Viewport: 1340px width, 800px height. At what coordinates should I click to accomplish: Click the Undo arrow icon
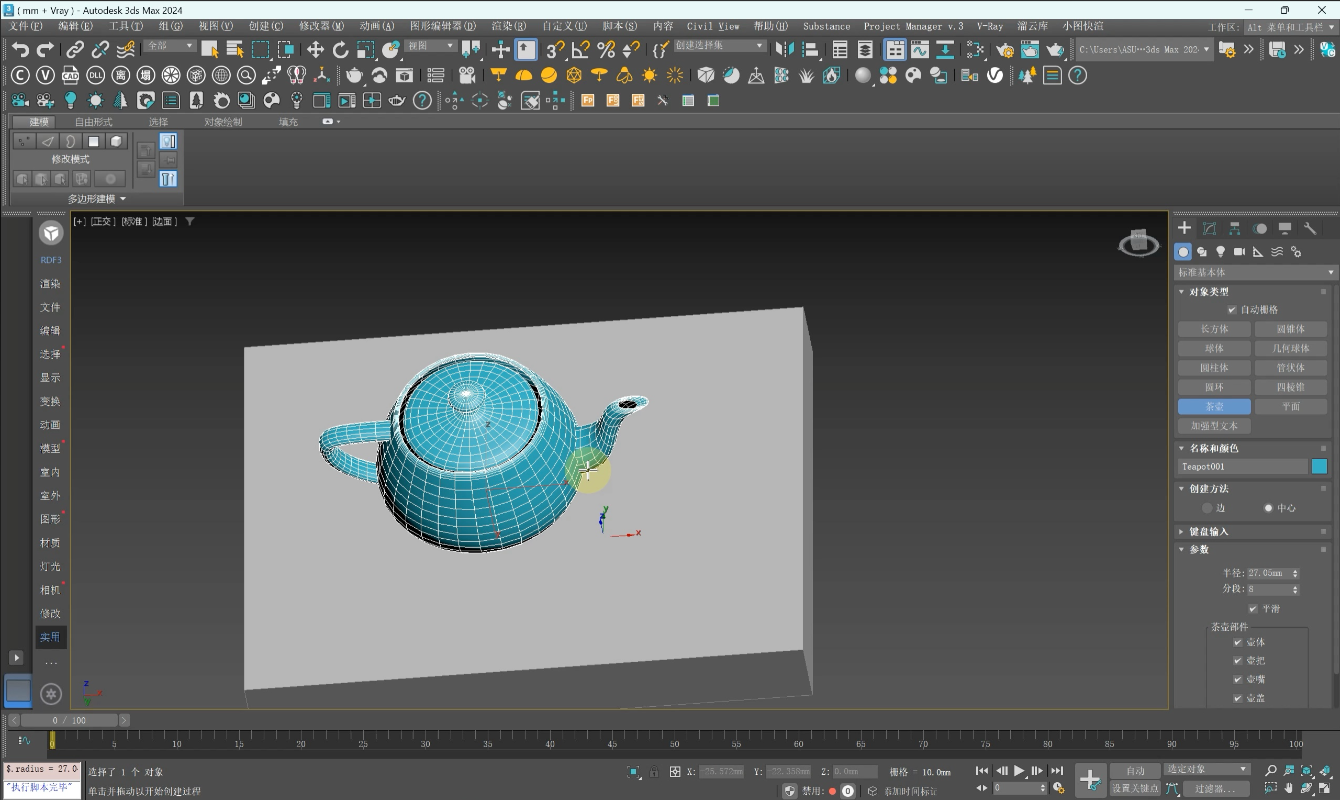click(20, 49)
